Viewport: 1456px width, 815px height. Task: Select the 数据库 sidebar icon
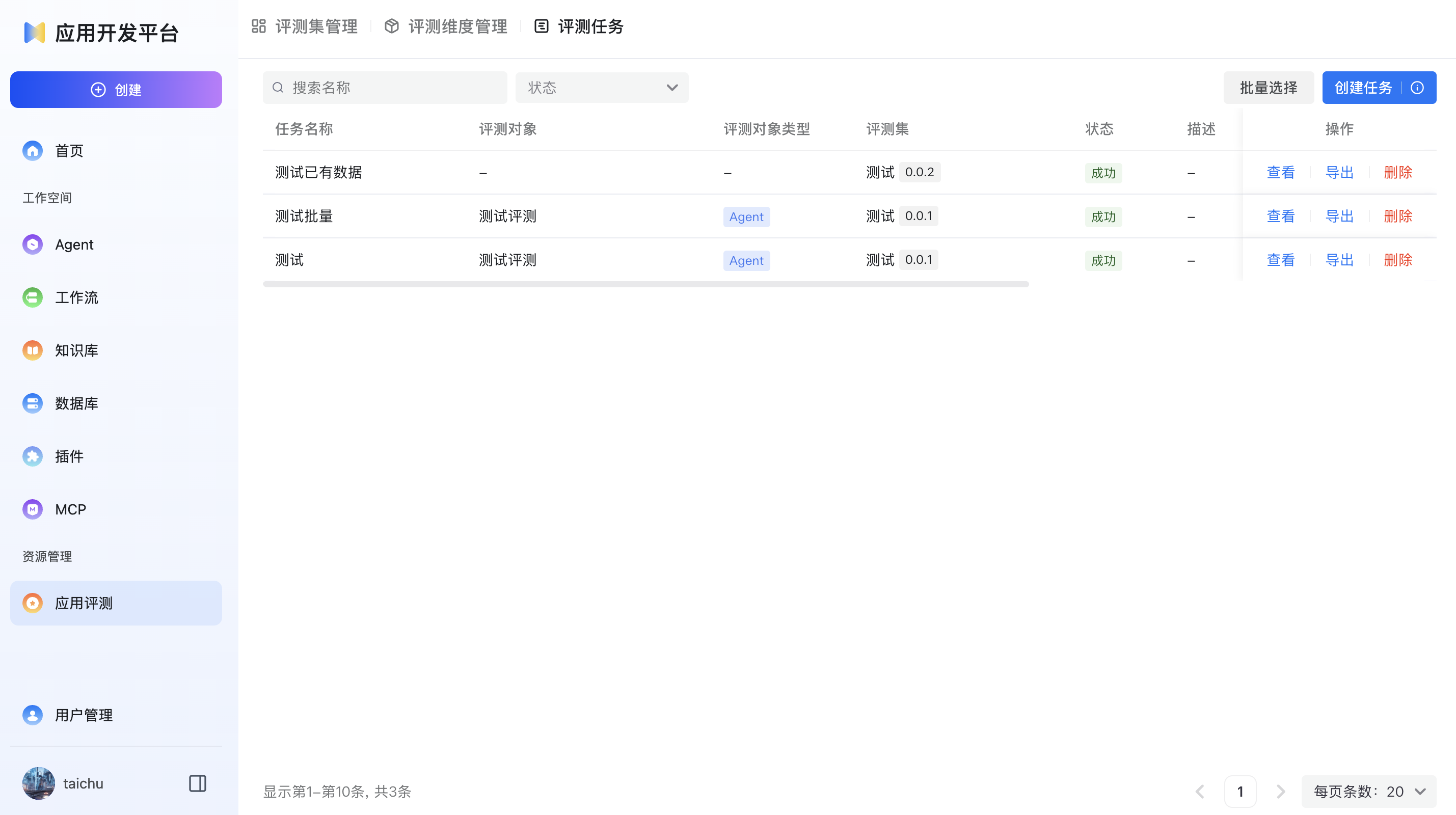(x=32, y=403)
